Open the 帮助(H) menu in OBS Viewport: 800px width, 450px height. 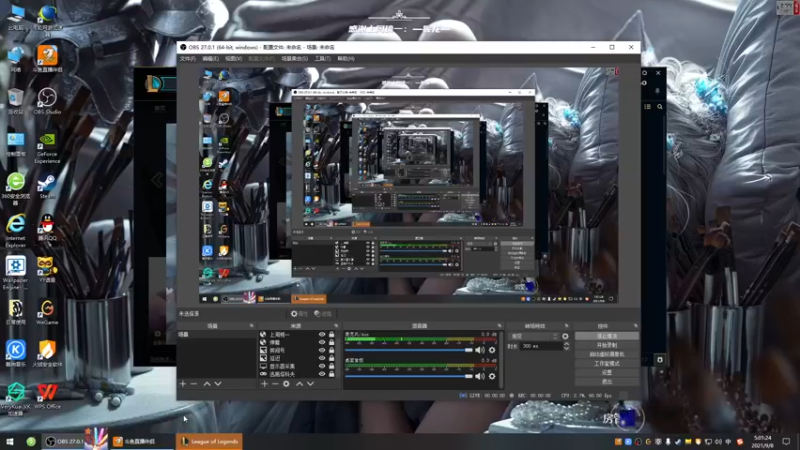click(346, 59)
